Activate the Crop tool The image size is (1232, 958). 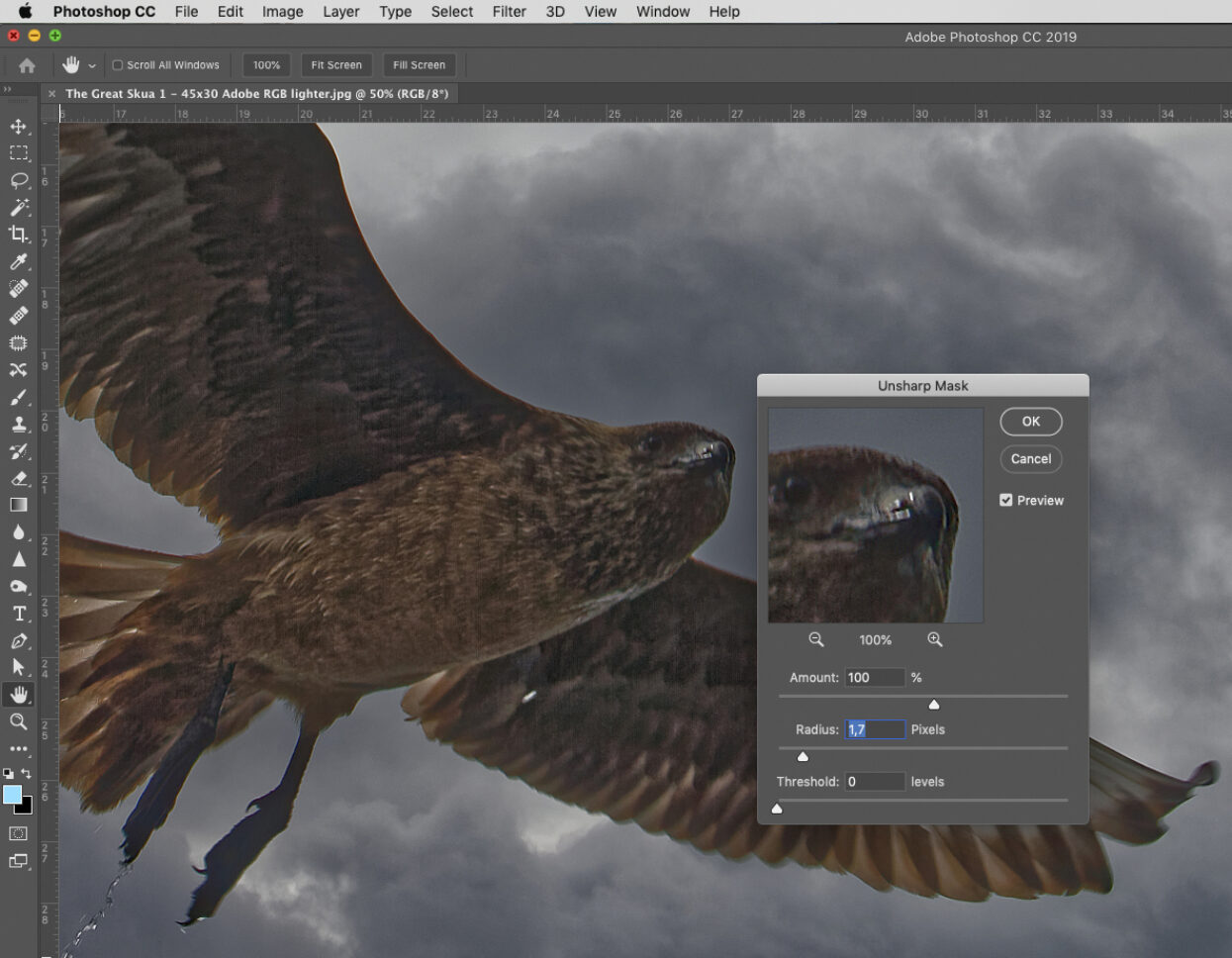(x=19, y=235)
